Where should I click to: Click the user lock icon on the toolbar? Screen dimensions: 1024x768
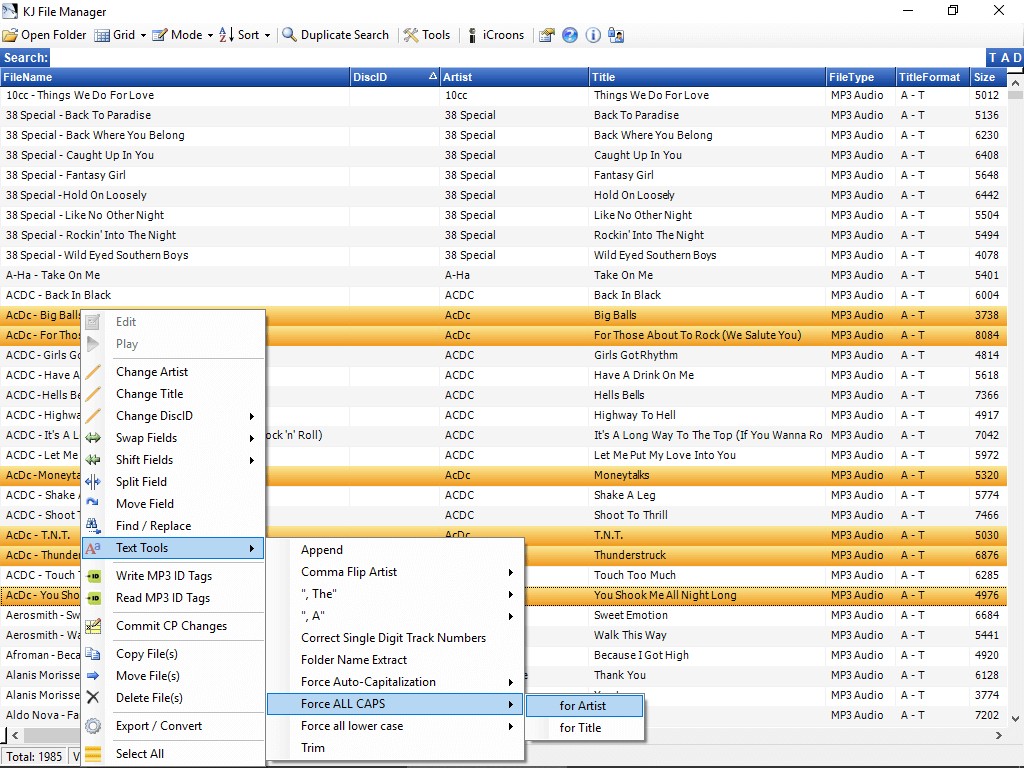pyautogui.click(x=617, y=34)
